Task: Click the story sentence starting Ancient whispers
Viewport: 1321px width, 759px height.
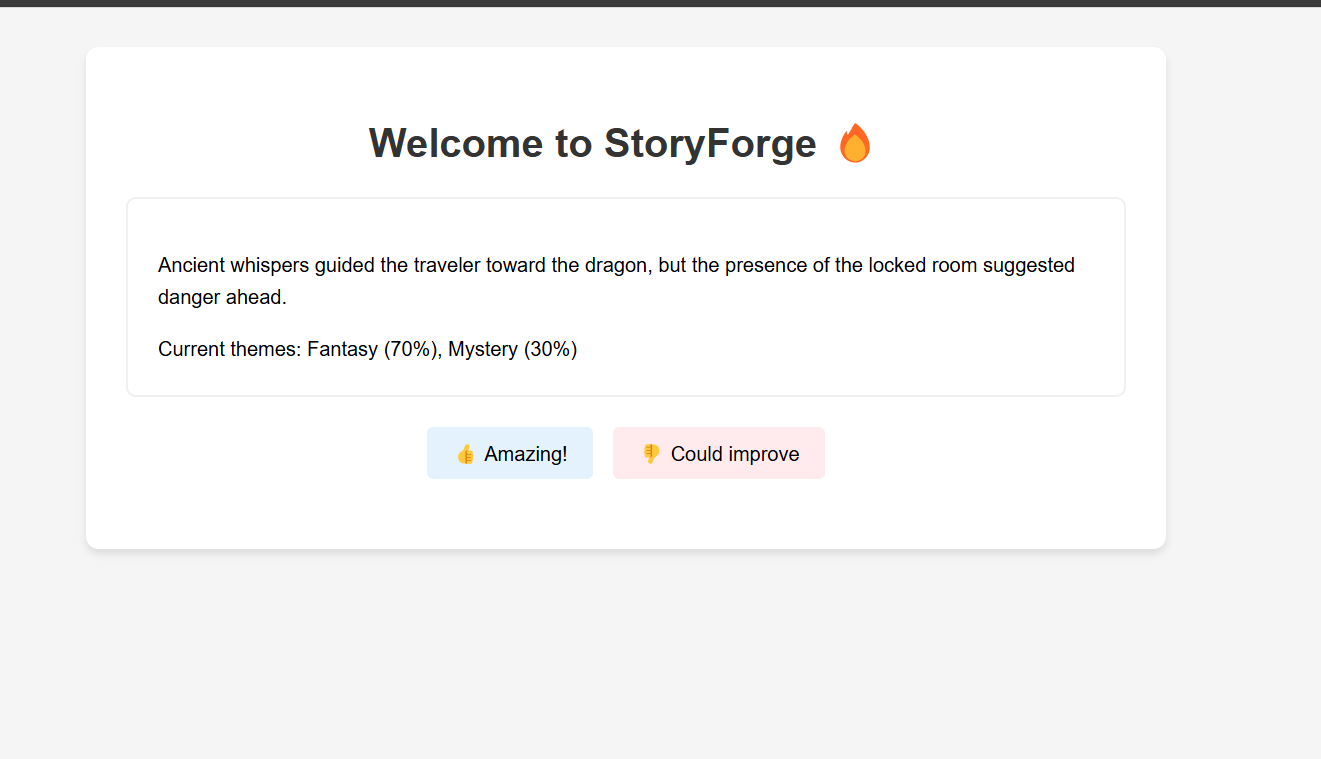Action: pyautogui.click(x=616, y=281)
